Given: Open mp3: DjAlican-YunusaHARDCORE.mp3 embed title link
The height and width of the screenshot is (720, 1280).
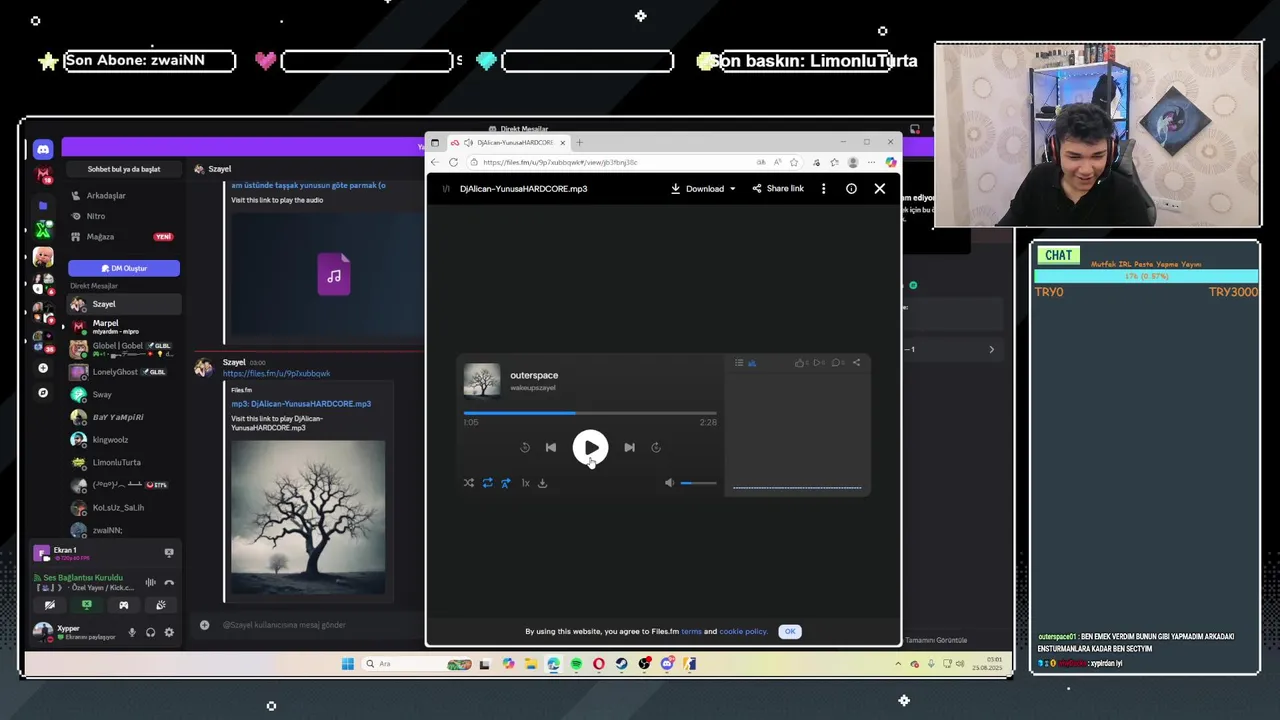Looking at the screenshot, I should (301, 404).
